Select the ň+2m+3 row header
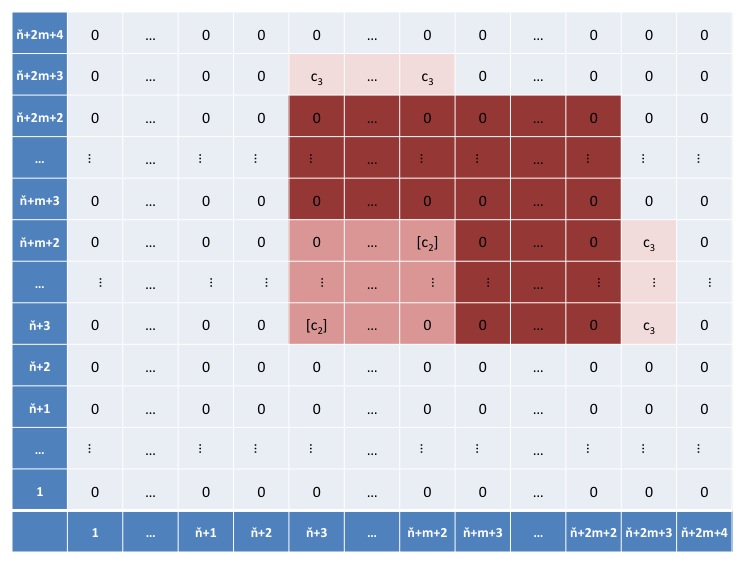The image size is (744, 564). pos(39,76)
